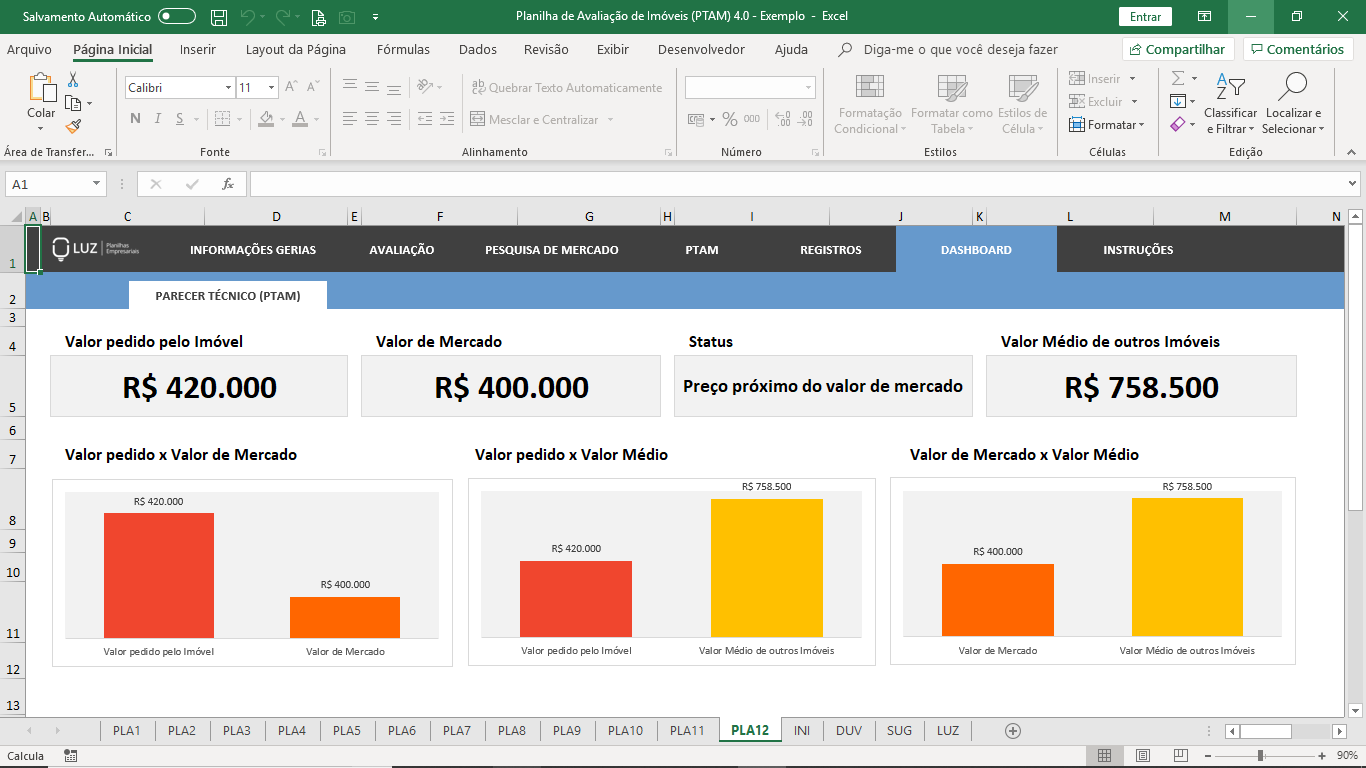Image resolution: width=1366 pixels, height=768 pixels.
Task: Click the Insert Function fx icon
Action: (227, 184)
